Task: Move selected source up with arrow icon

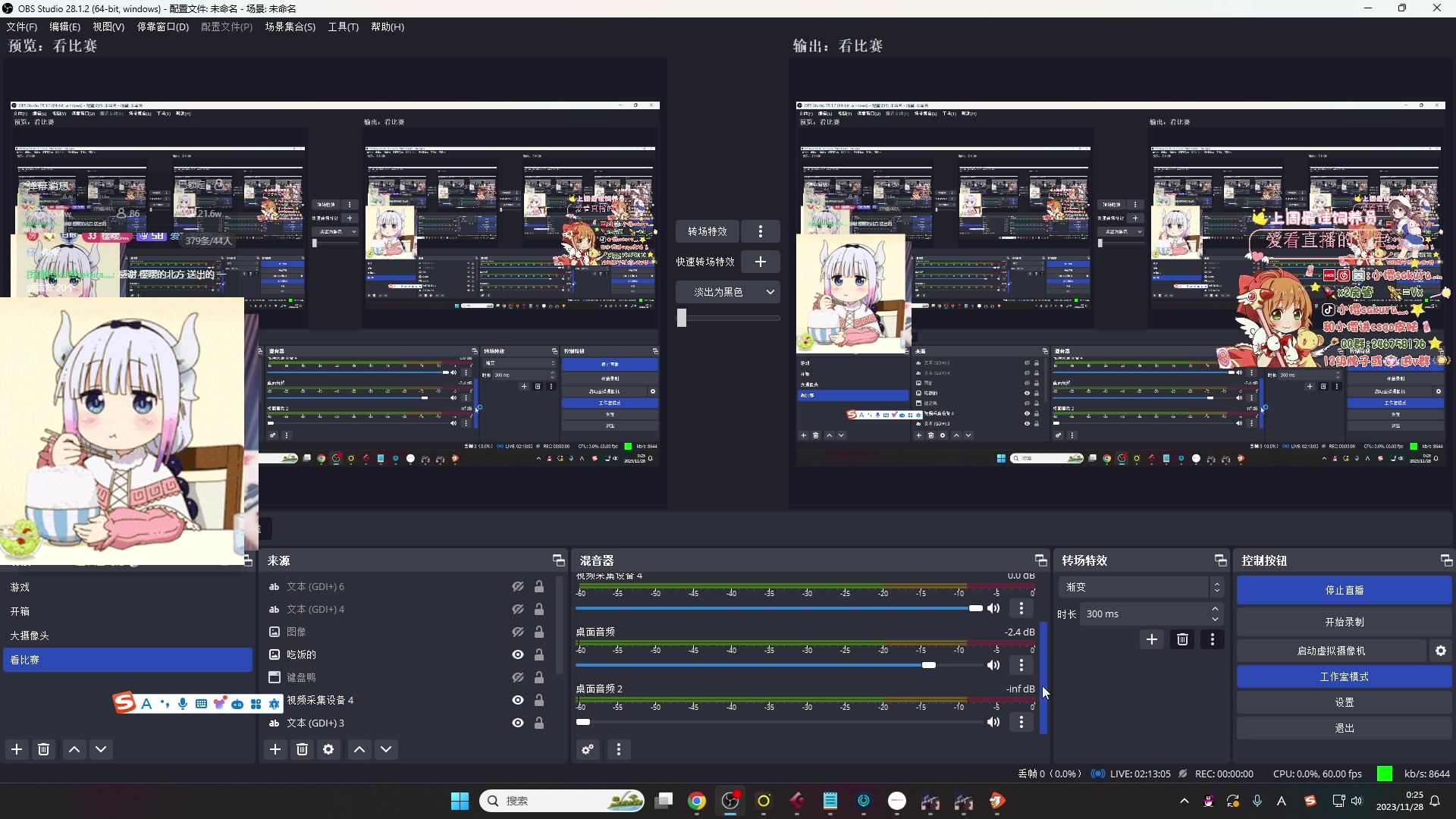Action: click(359, 749)
